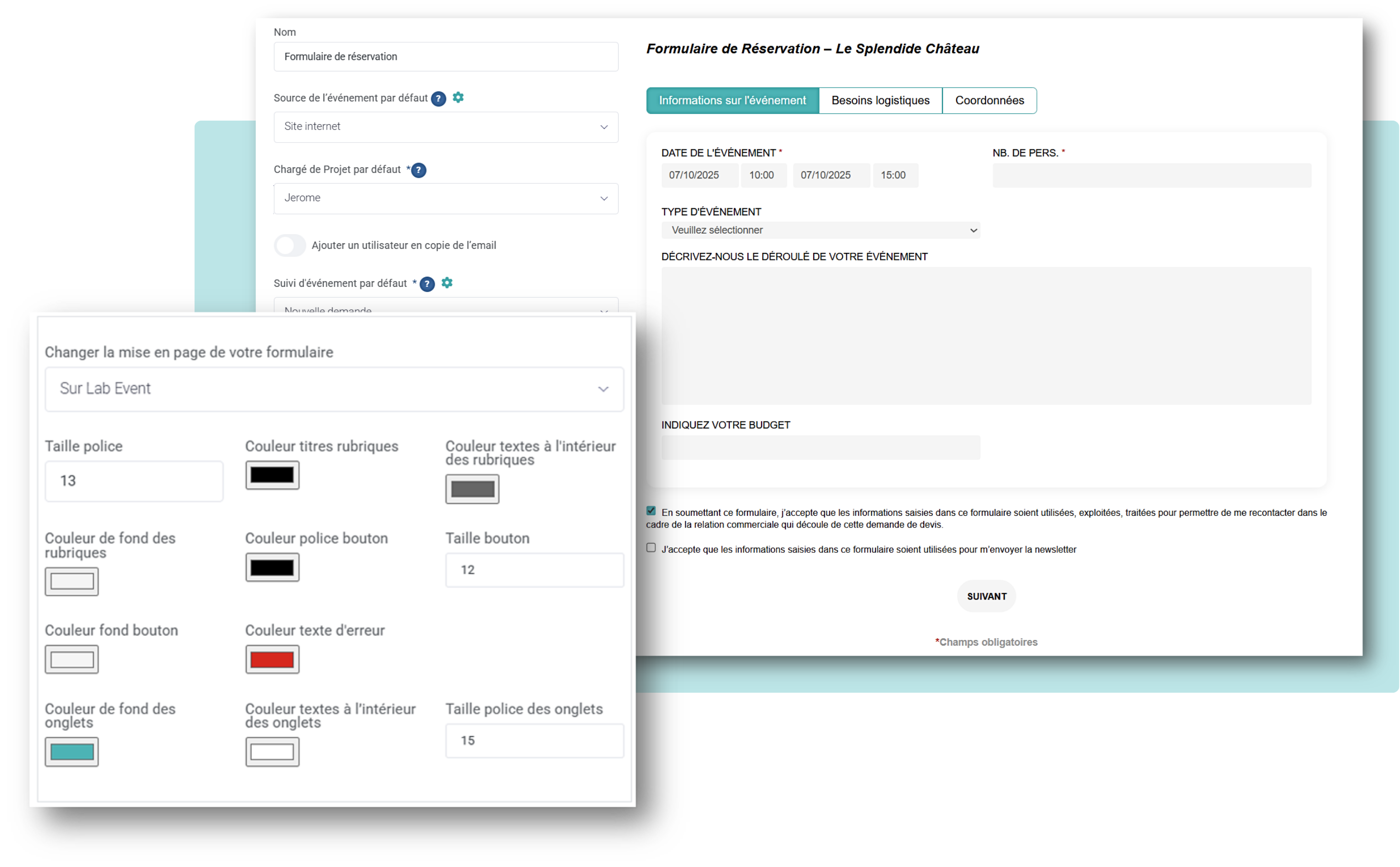Click the black Couleur titres rubriques swatch

pyautogui.click(x=272, y=475)
